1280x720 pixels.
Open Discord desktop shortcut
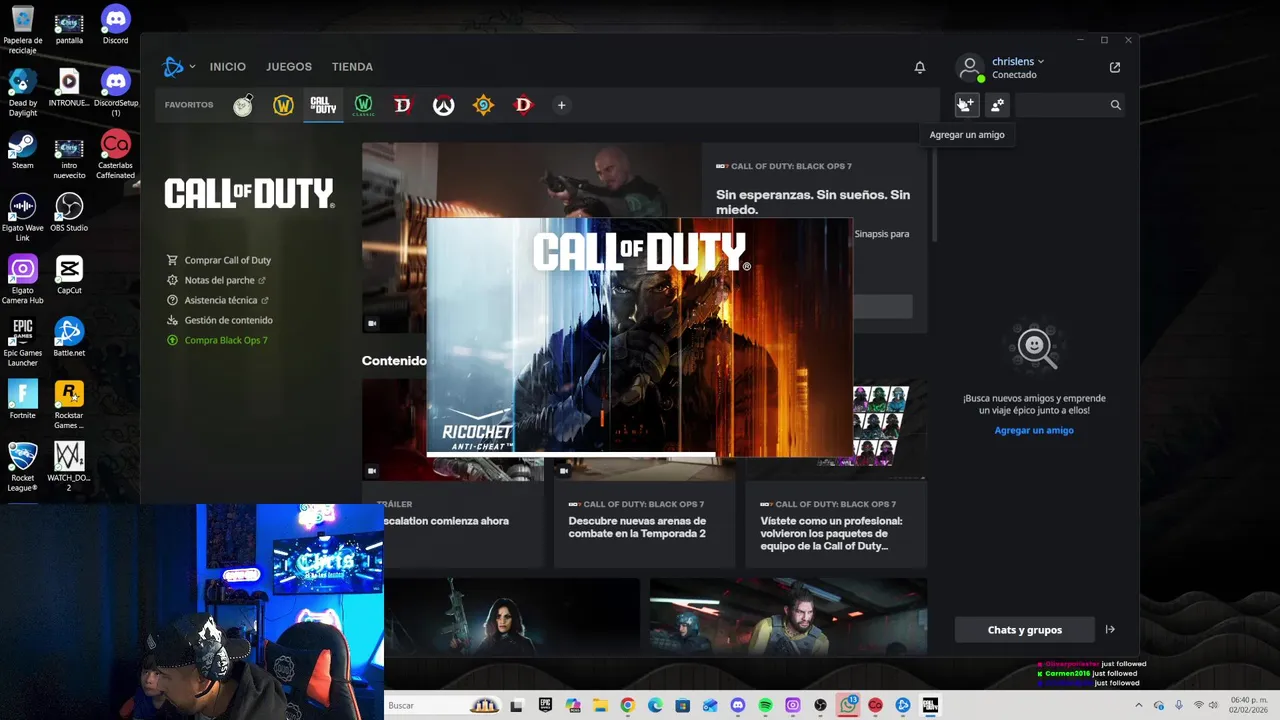(x=116, y=25)
